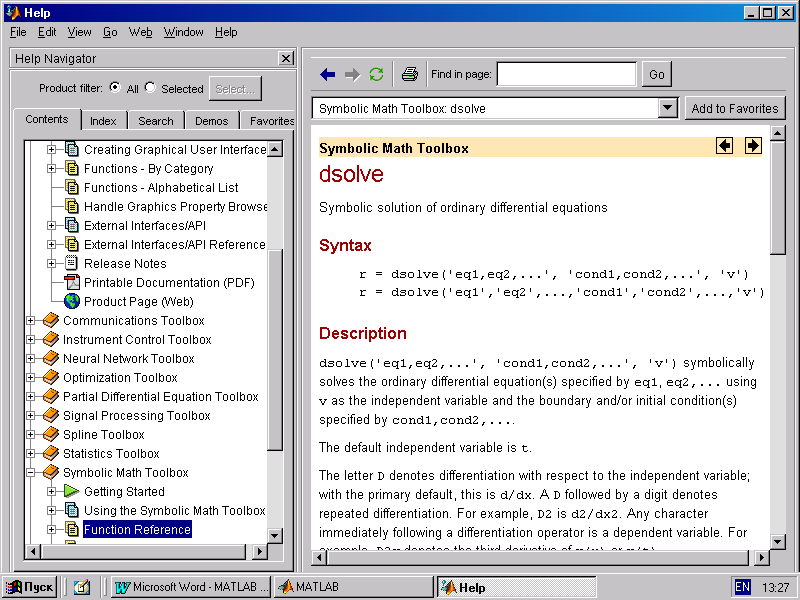The width and height of the screenshot is (800, 600).
Task: Print the help page with the printer icon
Action: pyautogui.click(x=409, y=74)
